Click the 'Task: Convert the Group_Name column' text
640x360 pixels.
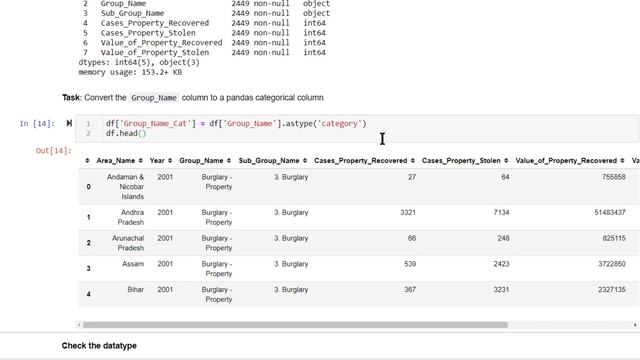pyautogui.click(x=193, y=98)
